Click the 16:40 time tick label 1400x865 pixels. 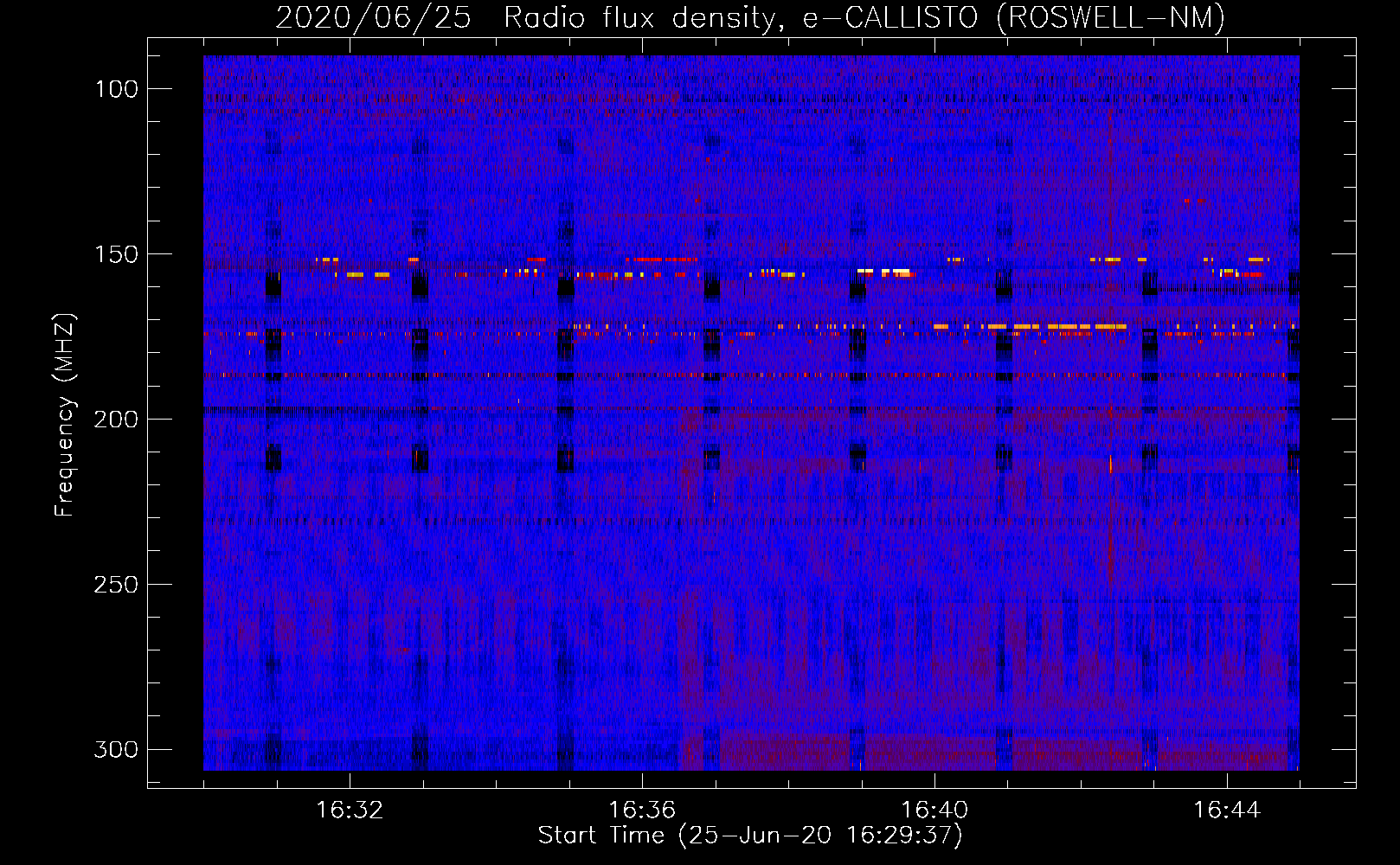pos(934,811)
